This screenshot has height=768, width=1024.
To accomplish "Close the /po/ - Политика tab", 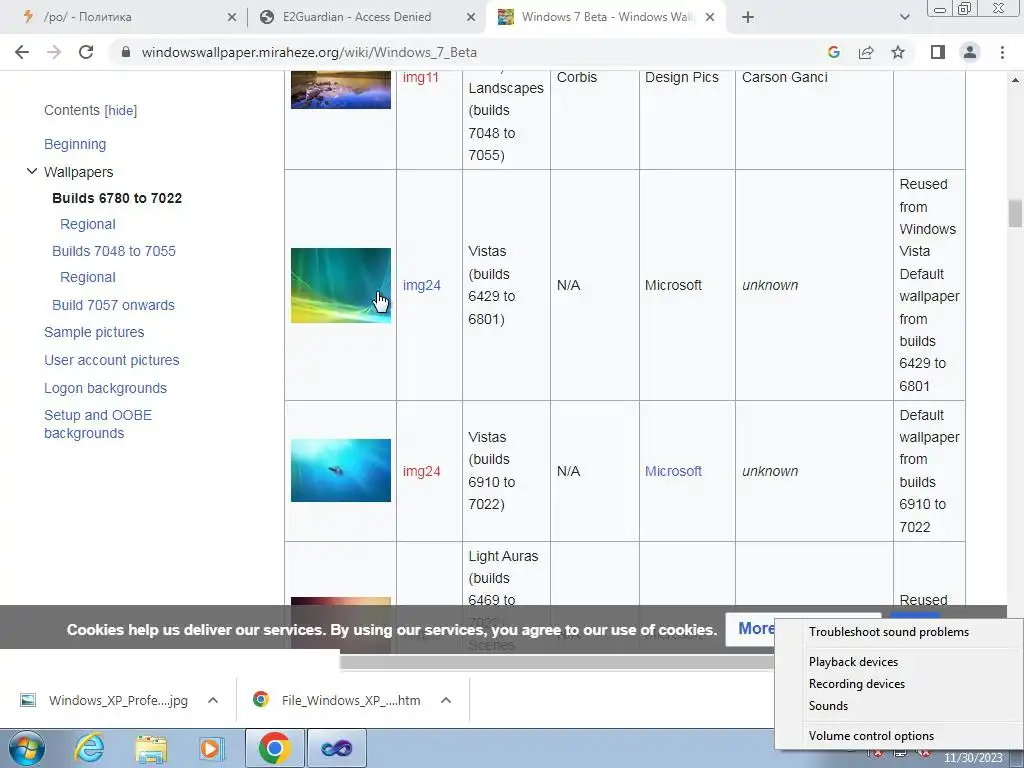I will click(232, 18).
